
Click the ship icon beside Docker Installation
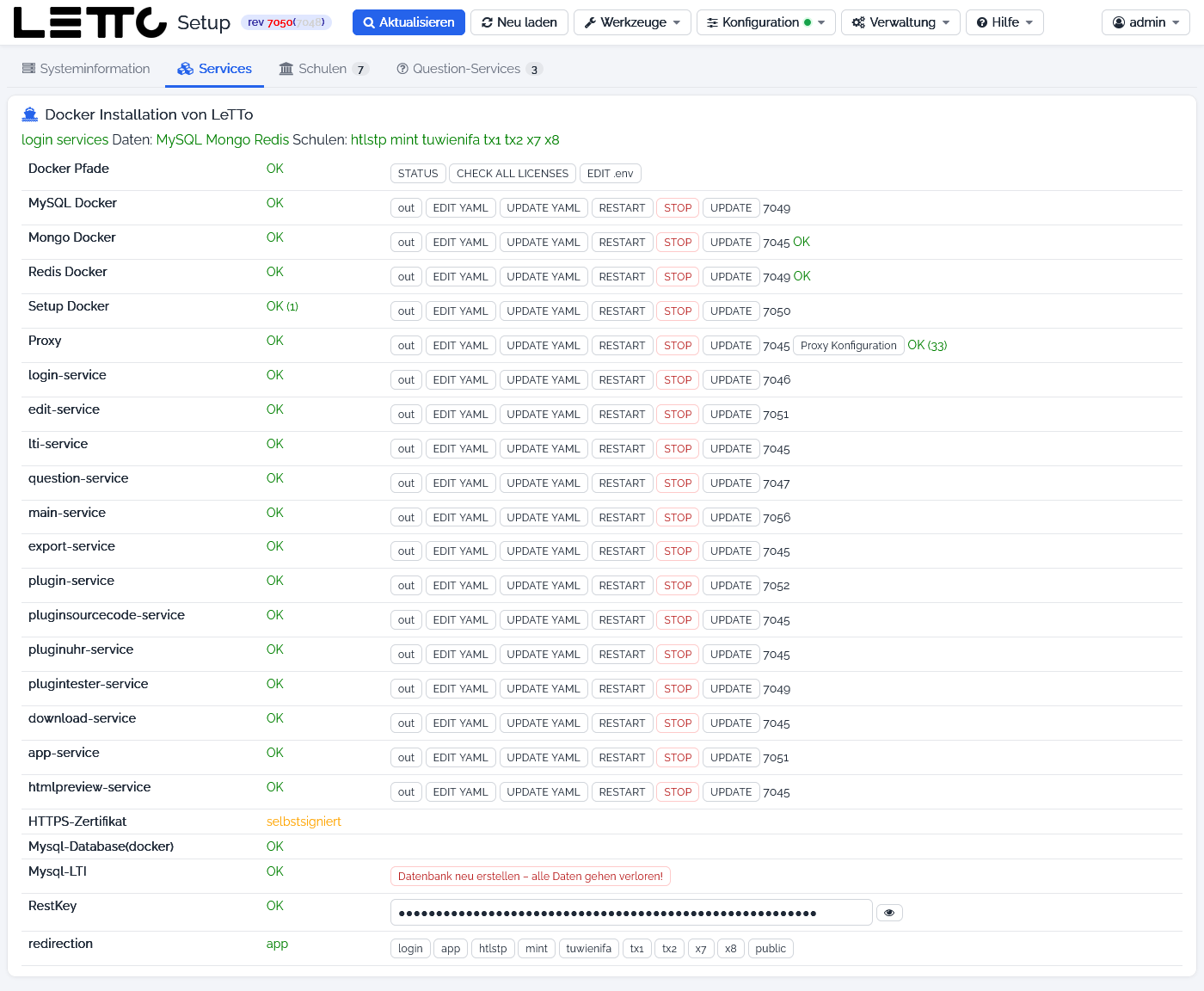tap(30, 114)
